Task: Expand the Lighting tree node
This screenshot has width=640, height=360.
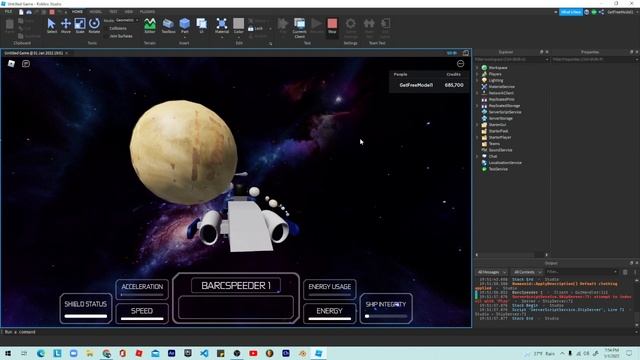Action: (477, 80)
